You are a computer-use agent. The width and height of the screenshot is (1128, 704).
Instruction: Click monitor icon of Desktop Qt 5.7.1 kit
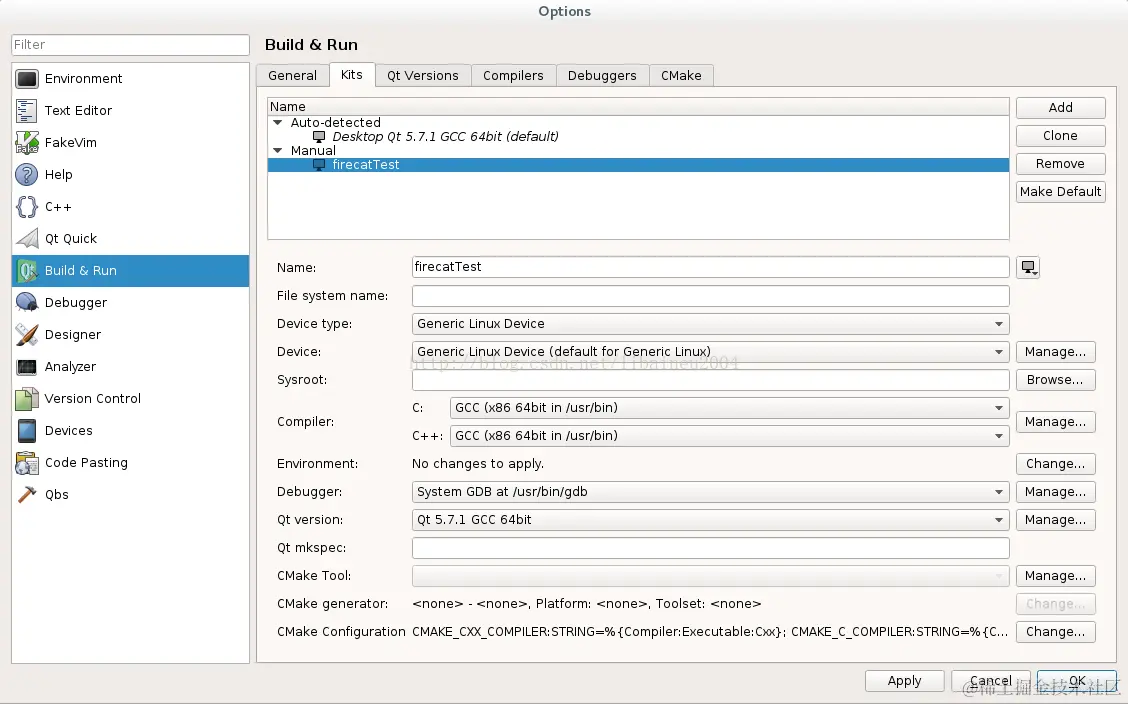[319, 137]
